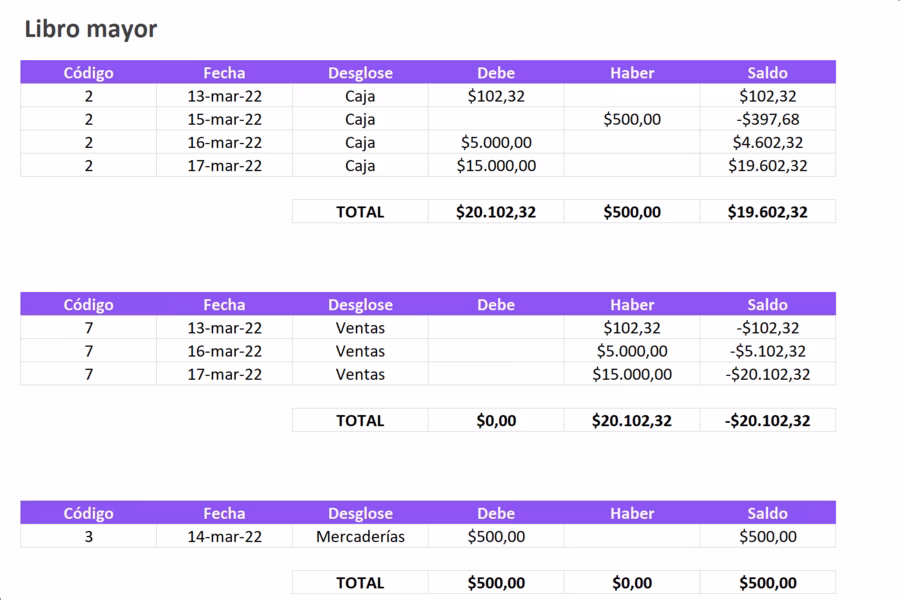This screenshot has height=600, width=900.
Task: Click the Mercaderías table's $0,00 Haber total
Action: point(632,583)
